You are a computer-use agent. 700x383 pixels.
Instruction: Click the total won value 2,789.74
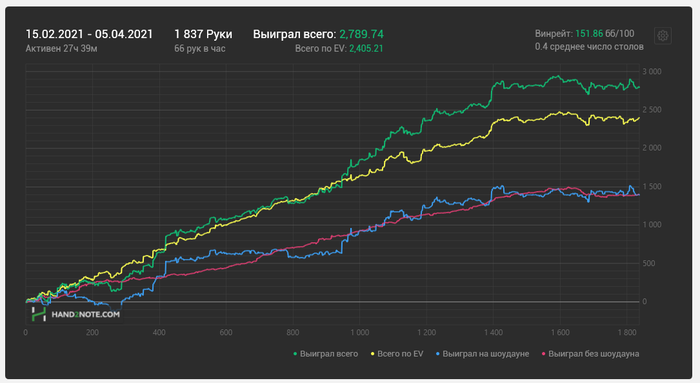361,34
